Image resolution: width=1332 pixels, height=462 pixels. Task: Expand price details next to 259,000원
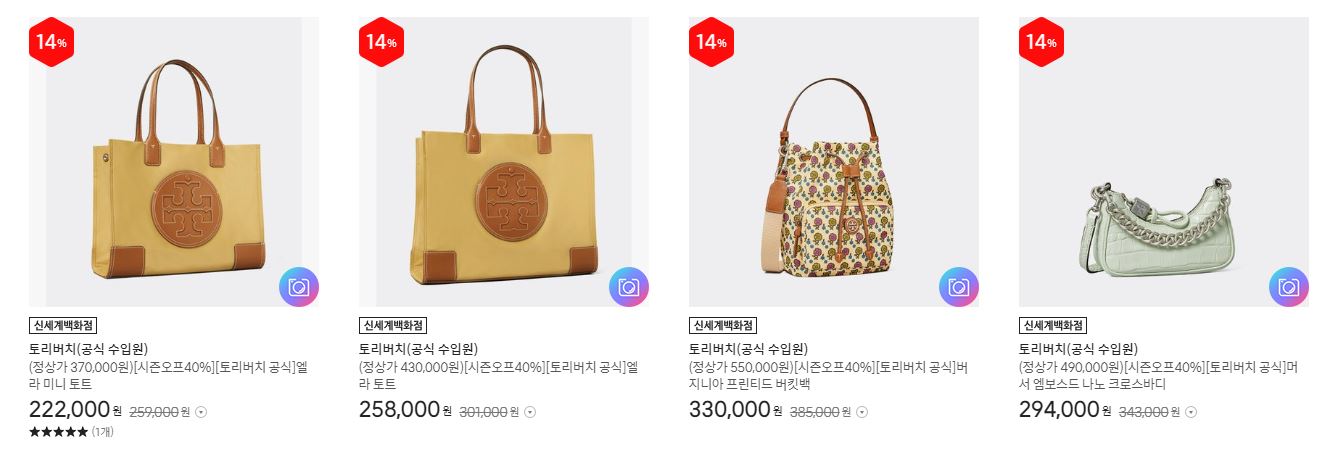[201, 412]
